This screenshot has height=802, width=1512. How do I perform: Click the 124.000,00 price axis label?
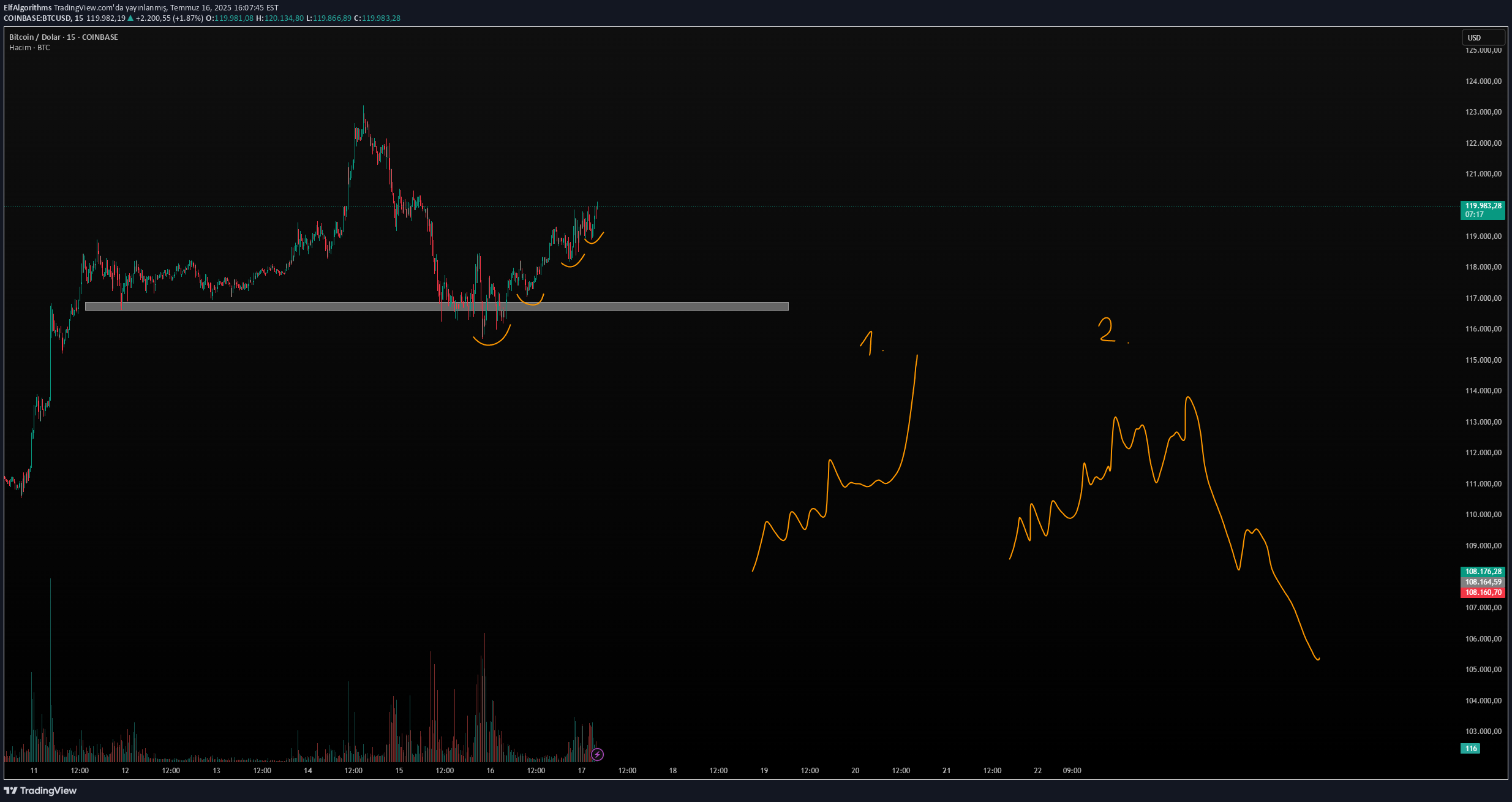click(x=1483, y=81)
